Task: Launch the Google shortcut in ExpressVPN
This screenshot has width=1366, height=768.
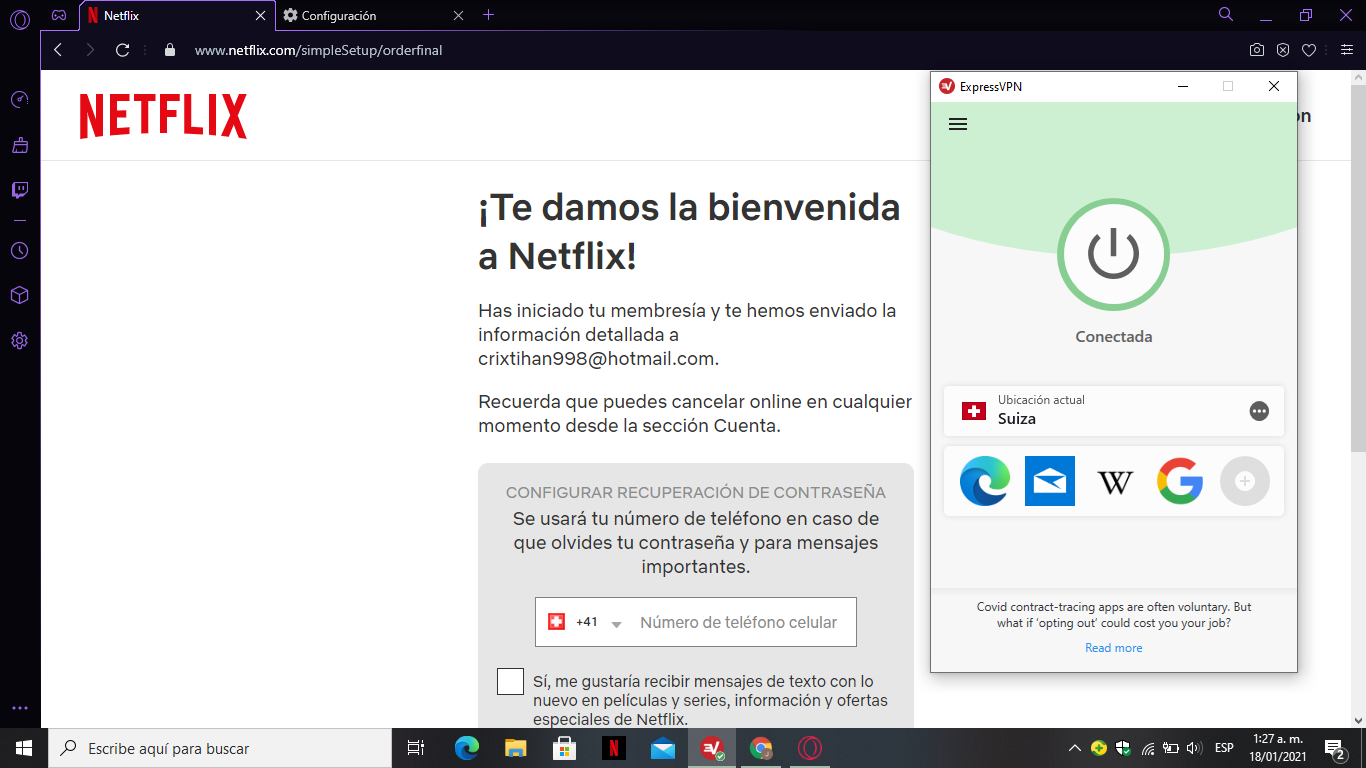Action: click(x=1180, y=481)
